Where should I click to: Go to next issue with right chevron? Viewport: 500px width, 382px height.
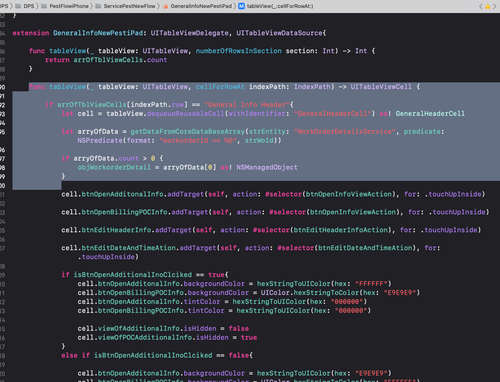(x=495, y=6)
